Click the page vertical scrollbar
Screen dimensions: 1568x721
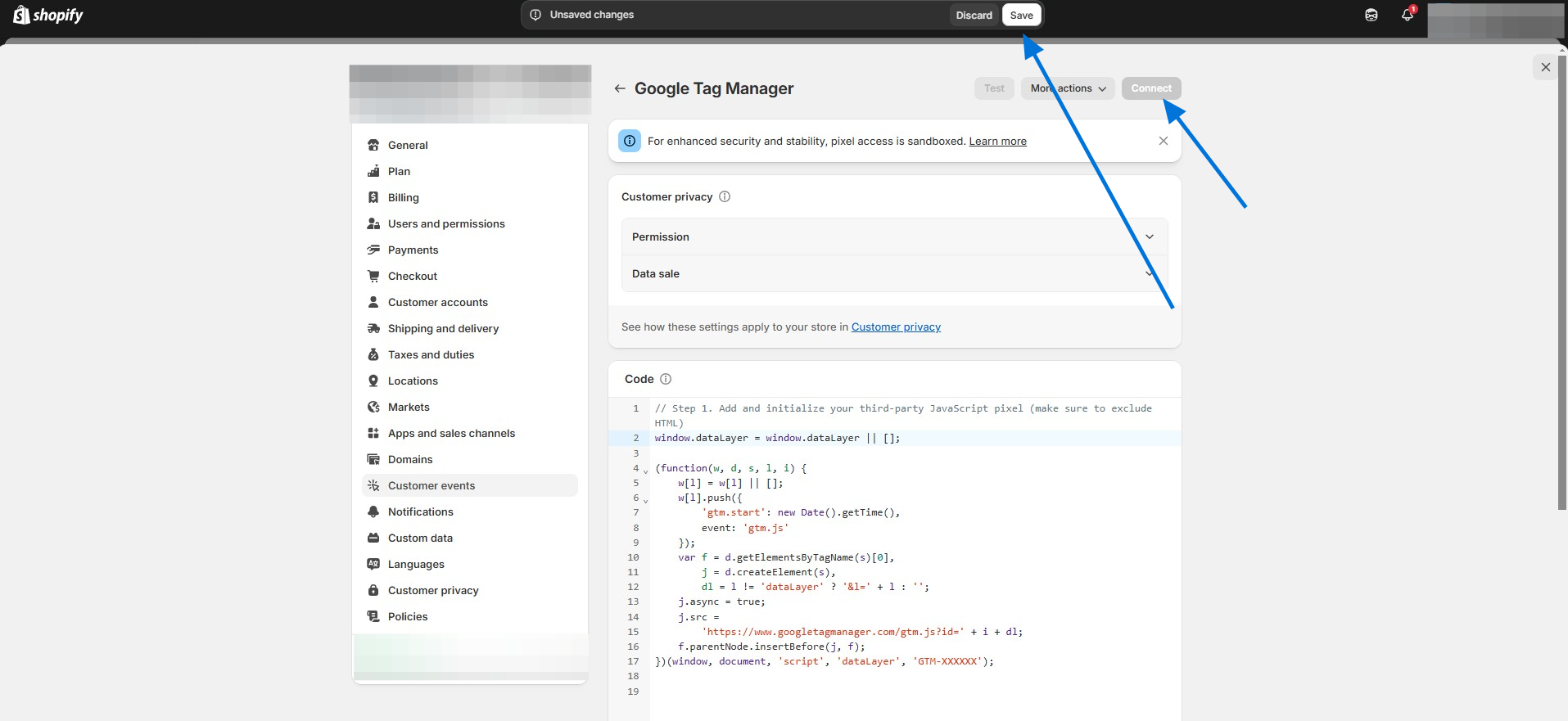1562,282
